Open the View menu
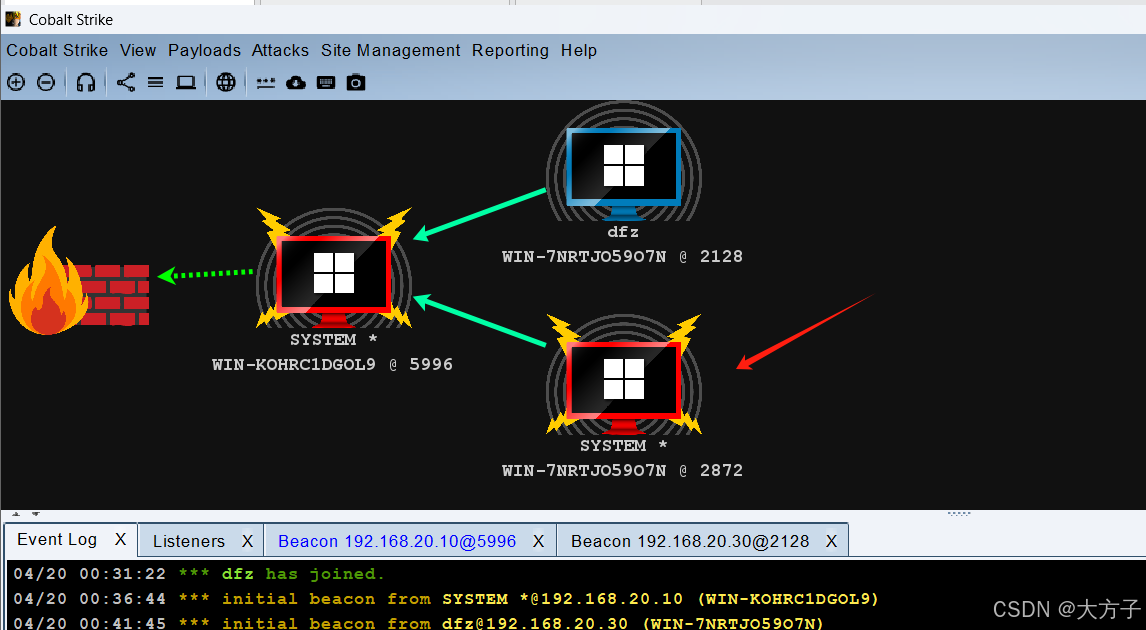1146x630 pixels. click(138, 50)
